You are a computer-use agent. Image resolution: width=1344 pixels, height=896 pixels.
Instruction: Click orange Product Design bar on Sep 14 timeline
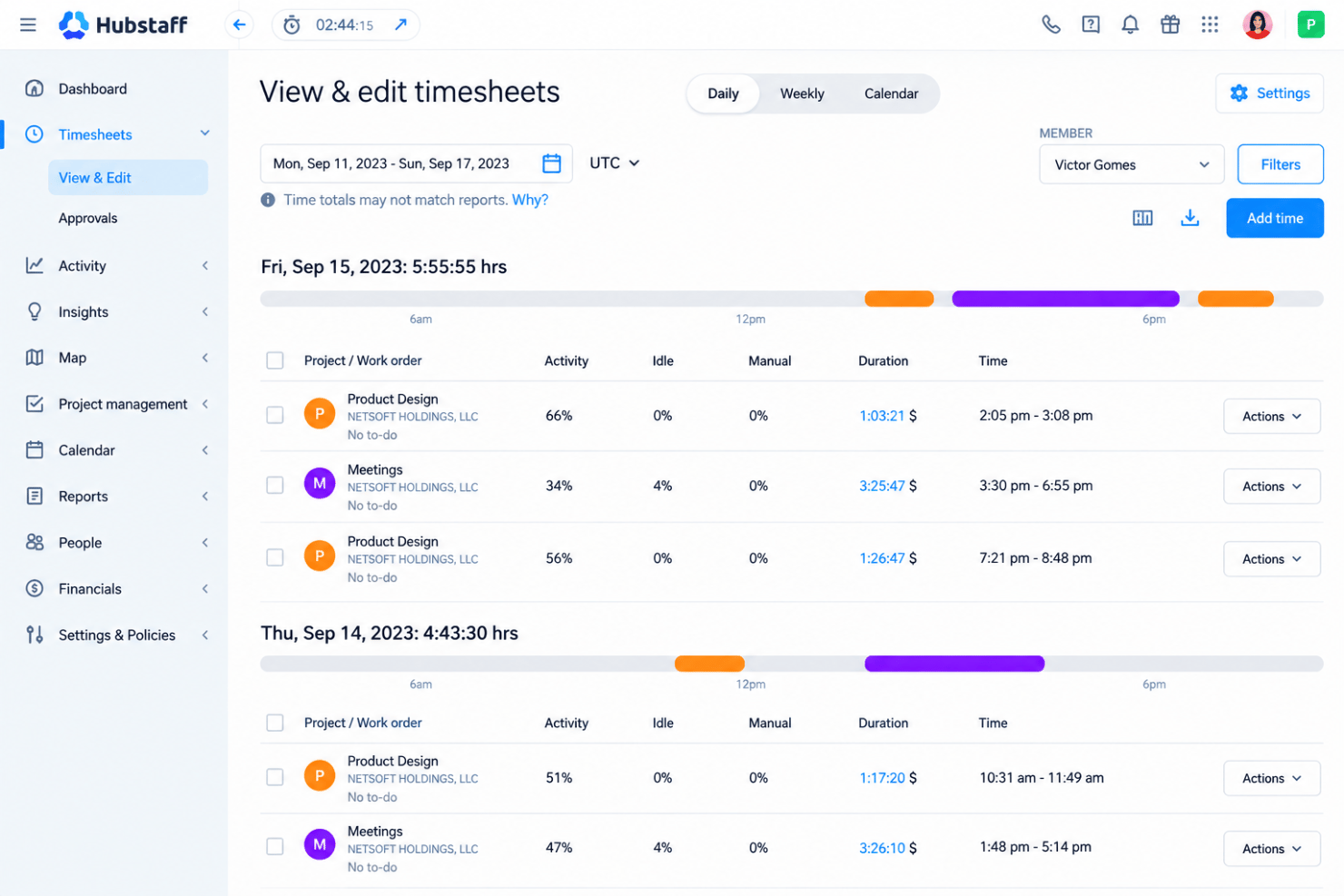(709, 664)
